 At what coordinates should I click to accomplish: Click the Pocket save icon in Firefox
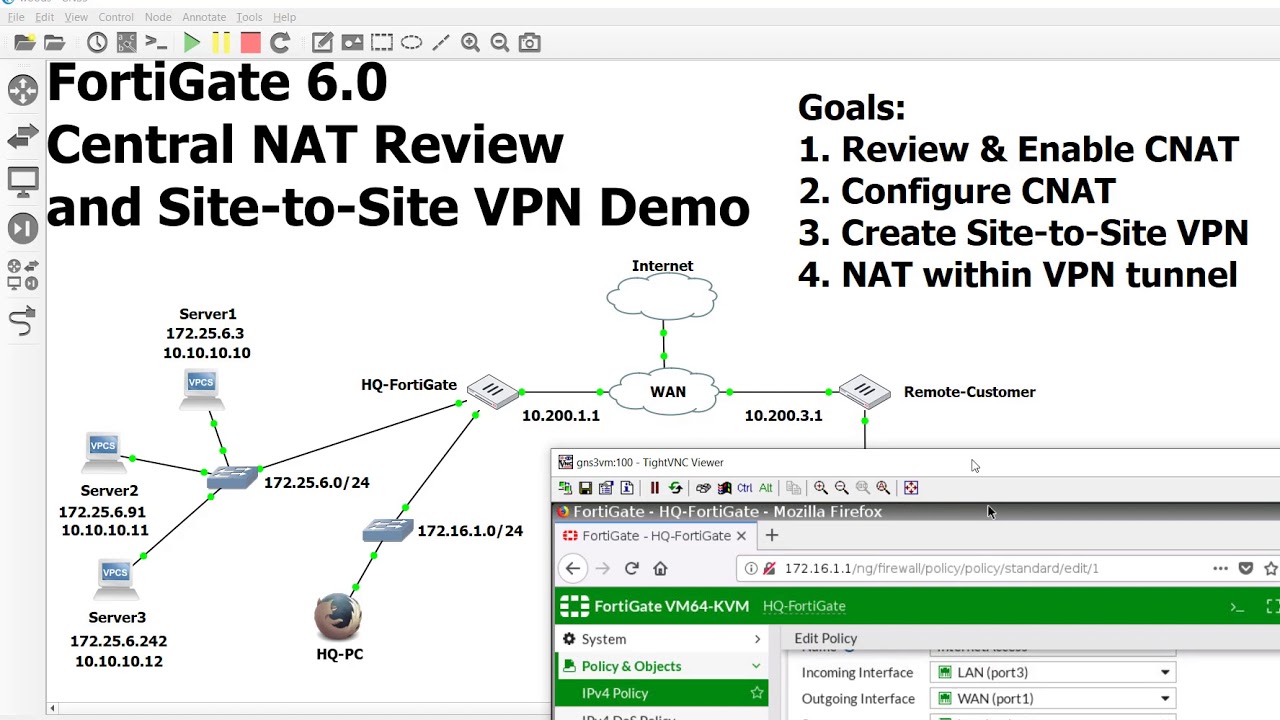pos(1245,568)
